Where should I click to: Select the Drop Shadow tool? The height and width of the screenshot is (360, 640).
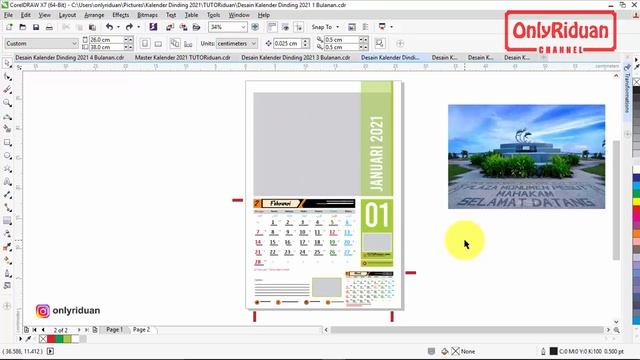coord(7,221)
